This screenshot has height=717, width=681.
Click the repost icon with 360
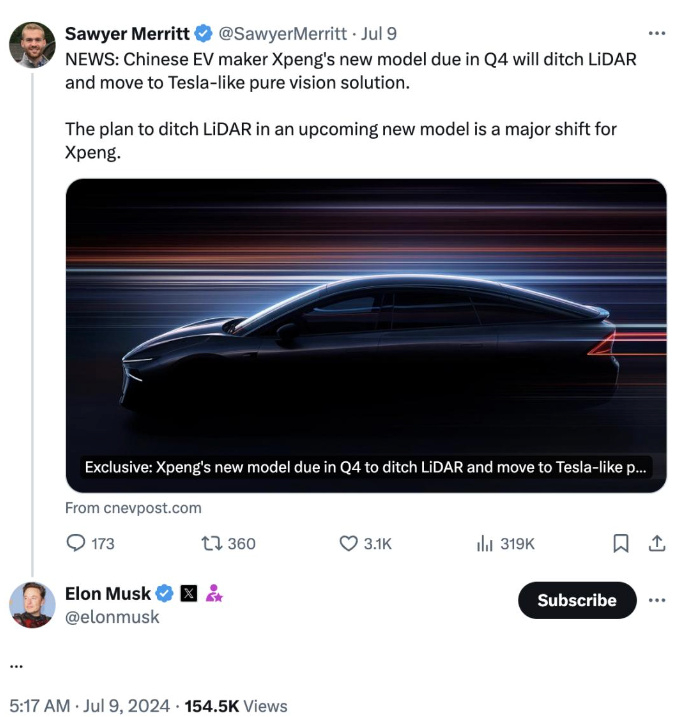pyautogui.click(x=211, y=543)
